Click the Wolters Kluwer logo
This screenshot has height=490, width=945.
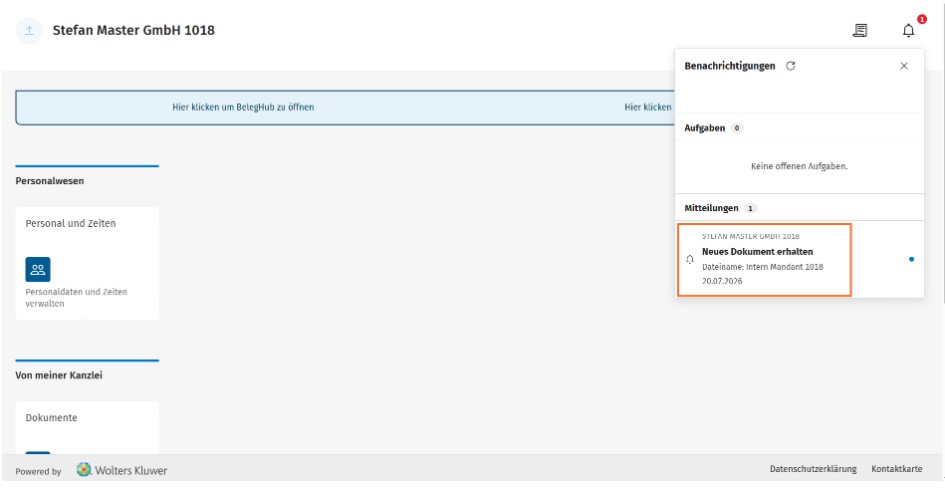(122, 470)
